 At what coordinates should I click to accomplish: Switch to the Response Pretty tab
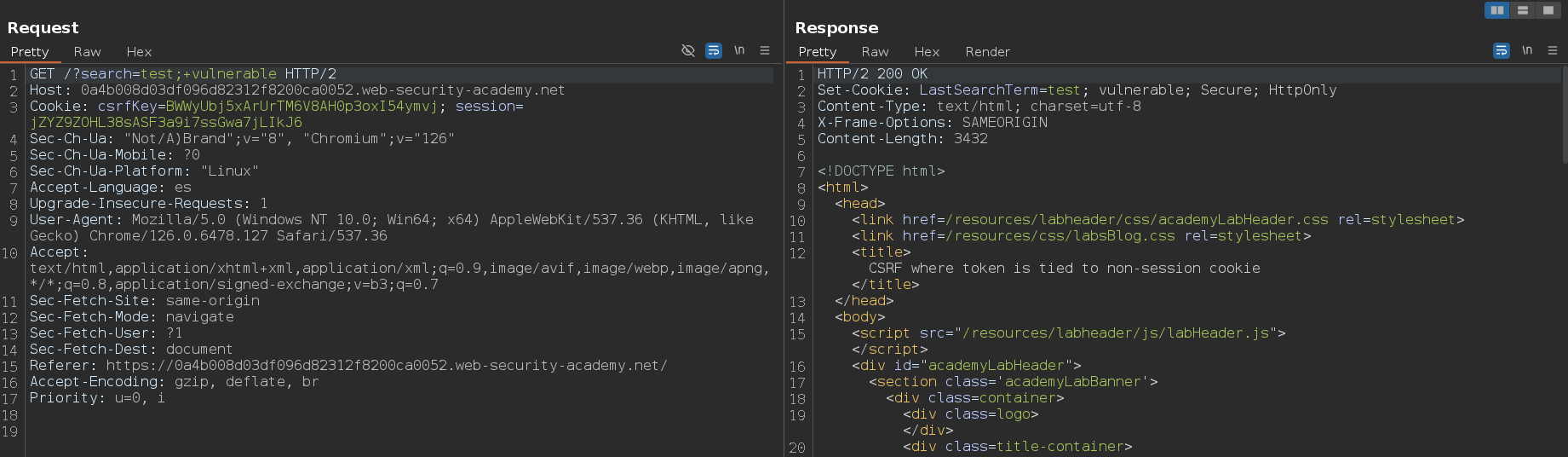818,52
